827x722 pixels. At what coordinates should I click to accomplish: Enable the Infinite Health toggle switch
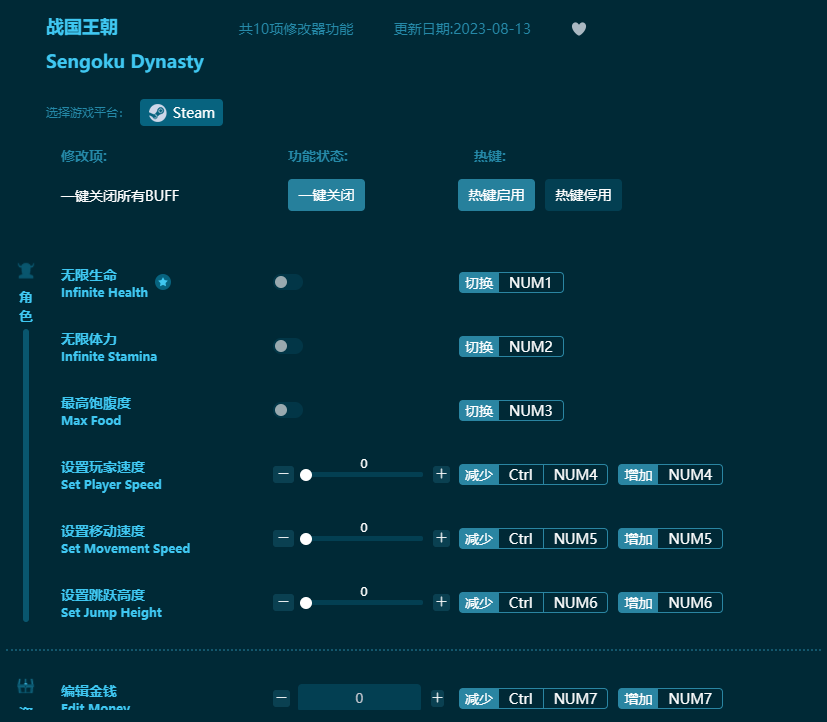(288, 282)
